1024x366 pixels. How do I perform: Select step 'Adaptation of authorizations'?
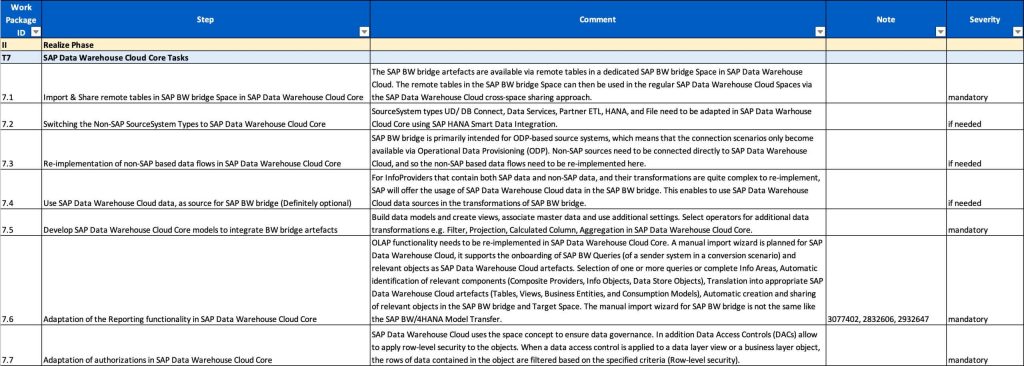click(x=206, y=346)
